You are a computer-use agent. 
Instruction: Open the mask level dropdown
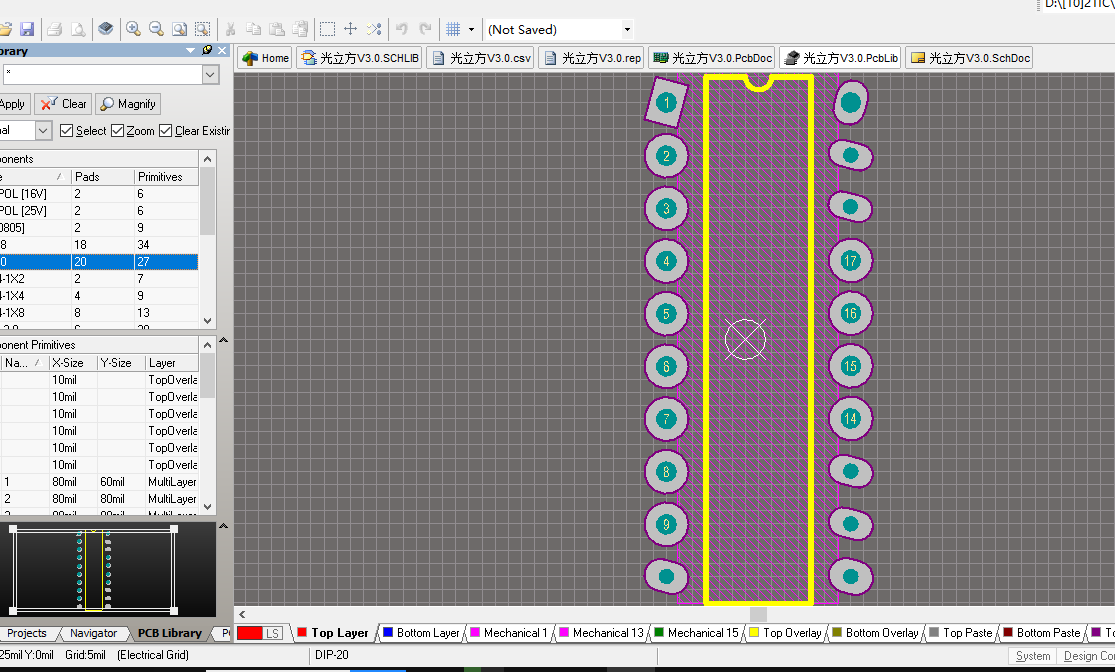43,131
